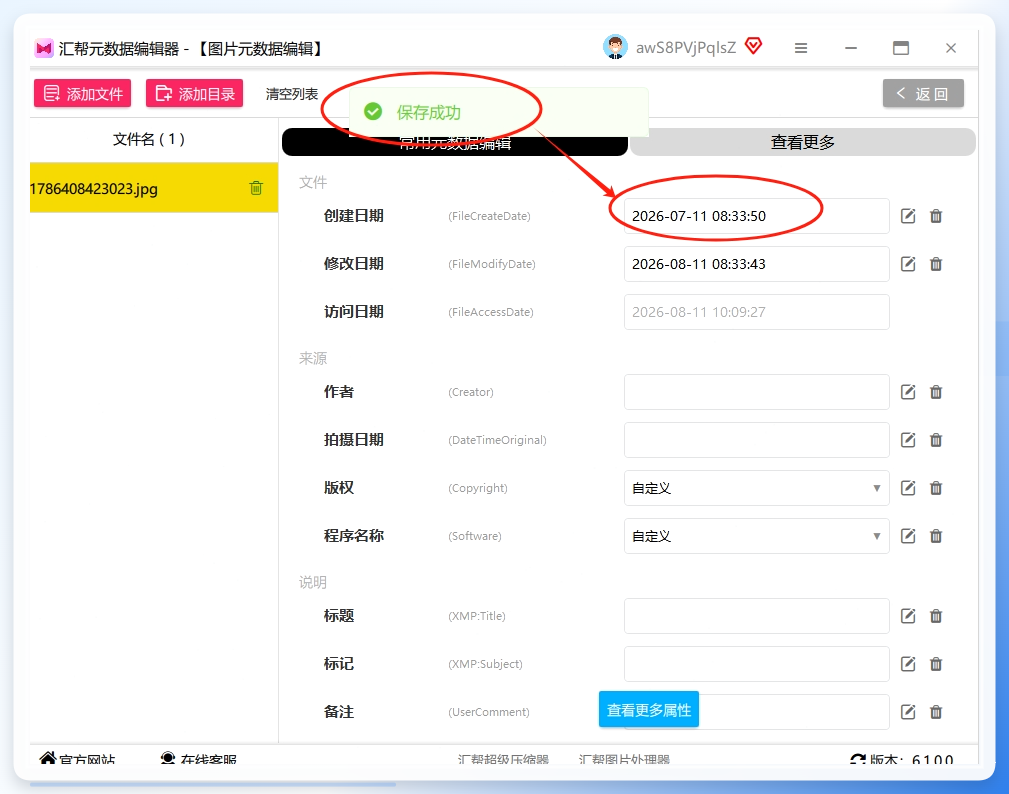Click trash icon for 标记 row
The height and width of the screenshot is (794, 1009).
click(x=936, y=664)
